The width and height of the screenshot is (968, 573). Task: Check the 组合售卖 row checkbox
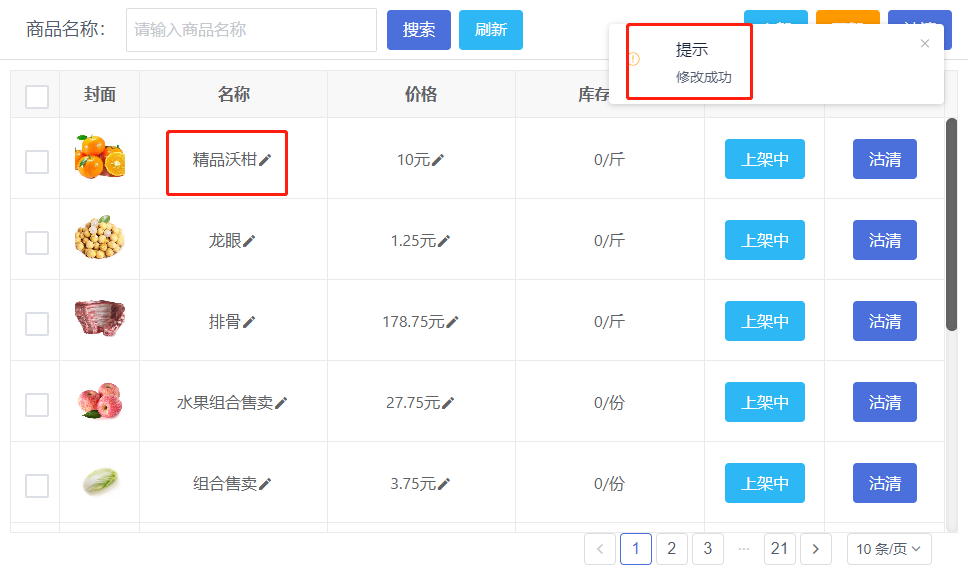(x=37, y=486)
